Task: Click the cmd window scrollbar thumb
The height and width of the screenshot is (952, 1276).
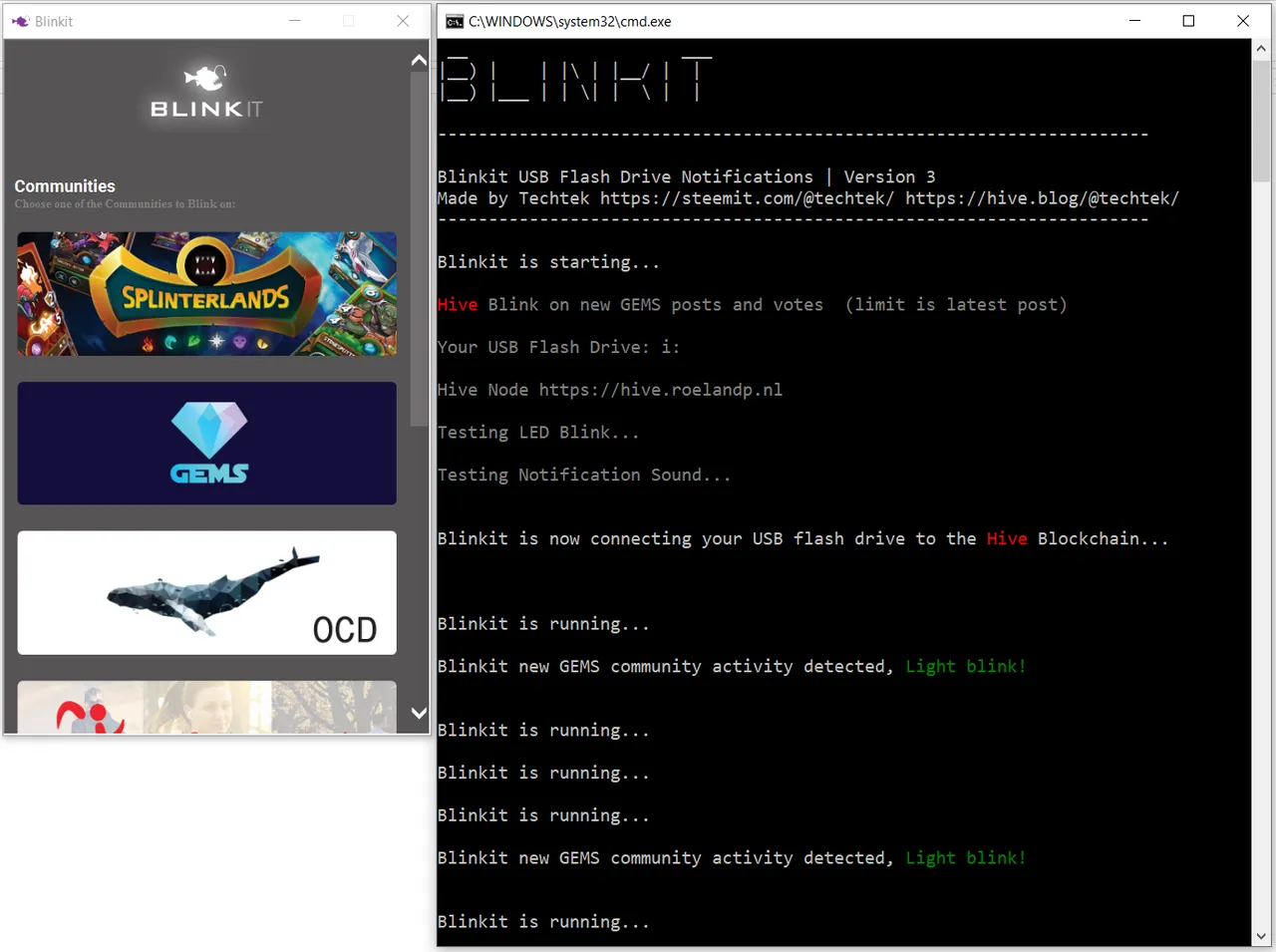Action: (x=1261, y=120)
